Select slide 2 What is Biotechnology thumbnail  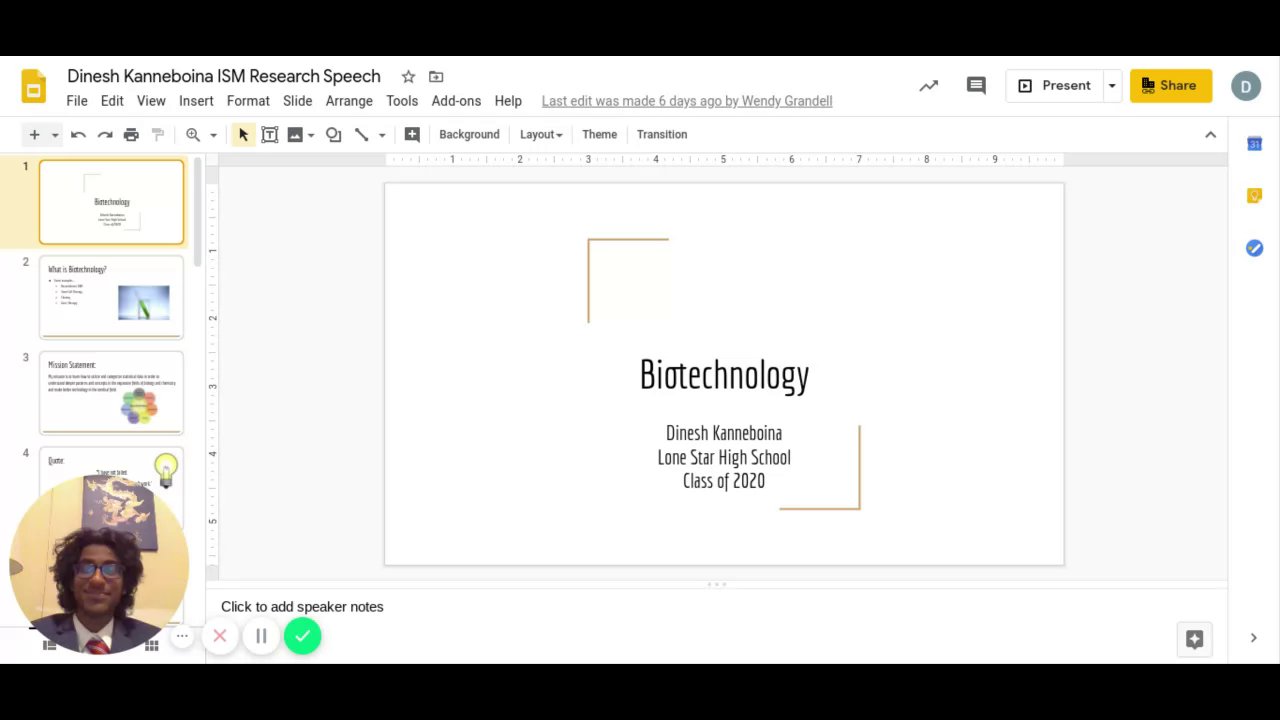pyautogui.click(x=111, y=297)
